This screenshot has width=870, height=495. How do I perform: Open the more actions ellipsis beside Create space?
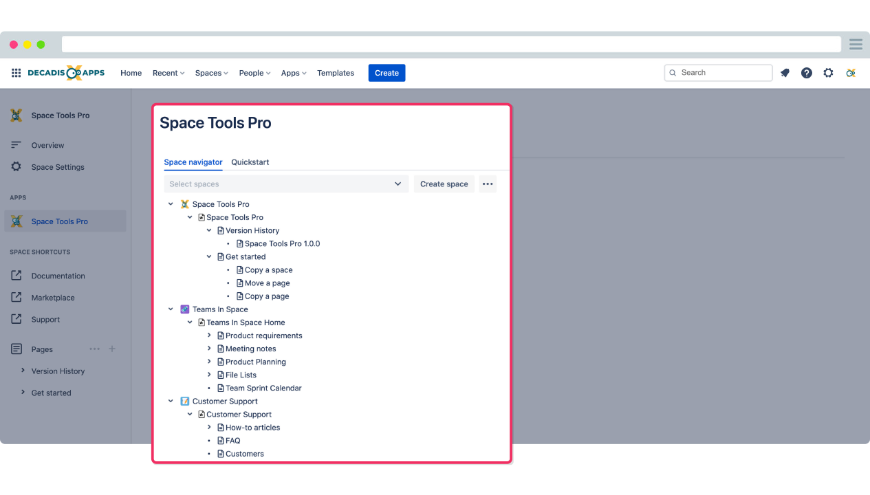(x=487, y=184)
